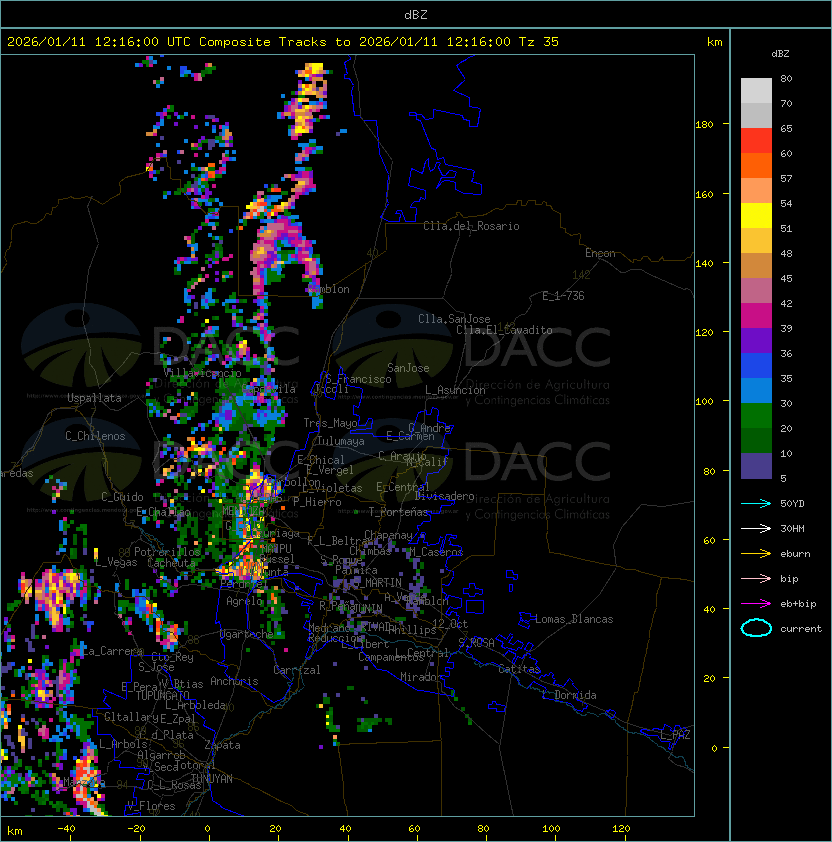
Task: Select the bright green 20-30 dBZ swatch
Action: [x=756, y=416]
